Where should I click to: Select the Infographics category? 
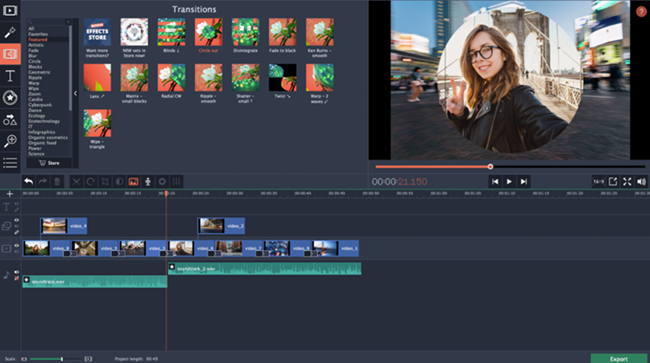[x=41, y=132]
